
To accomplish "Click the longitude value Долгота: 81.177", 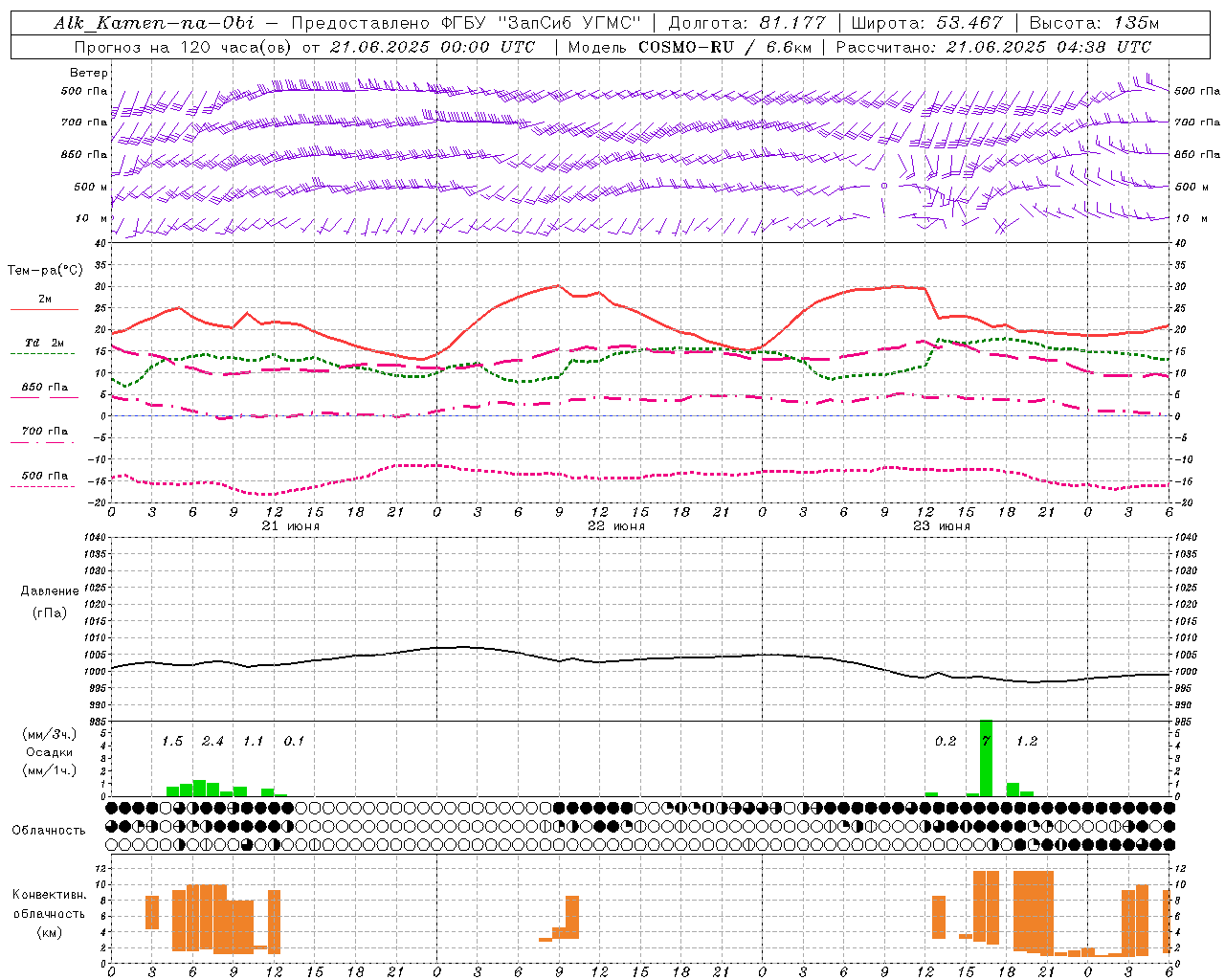I will tap(746, 23).
